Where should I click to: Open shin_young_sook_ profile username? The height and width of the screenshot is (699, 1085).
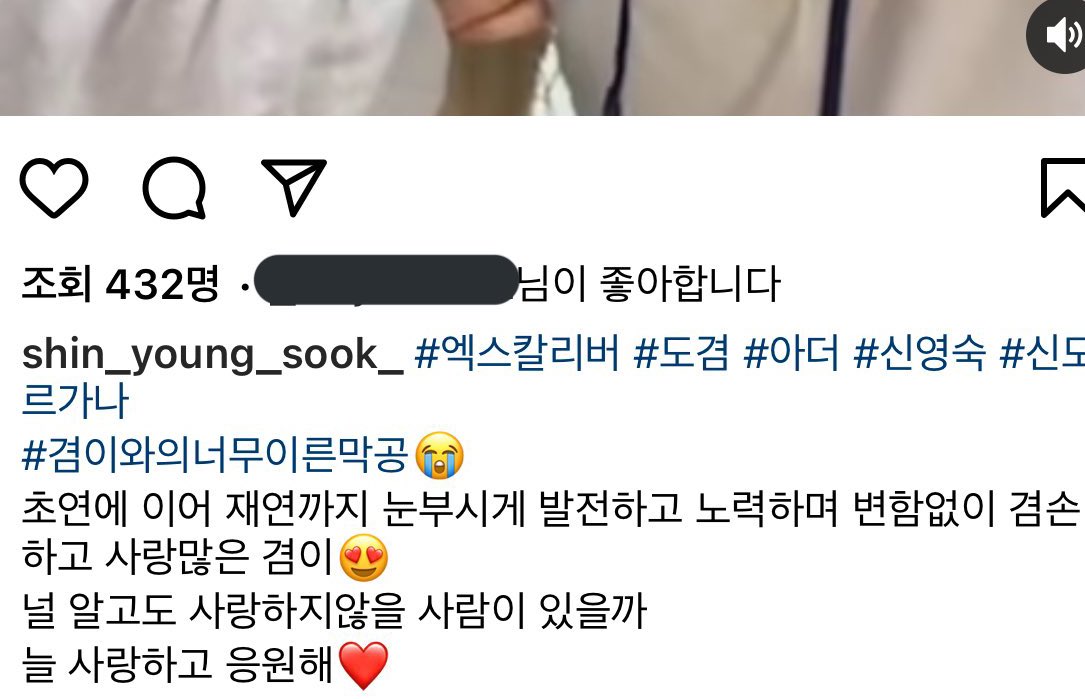point(212,354)
